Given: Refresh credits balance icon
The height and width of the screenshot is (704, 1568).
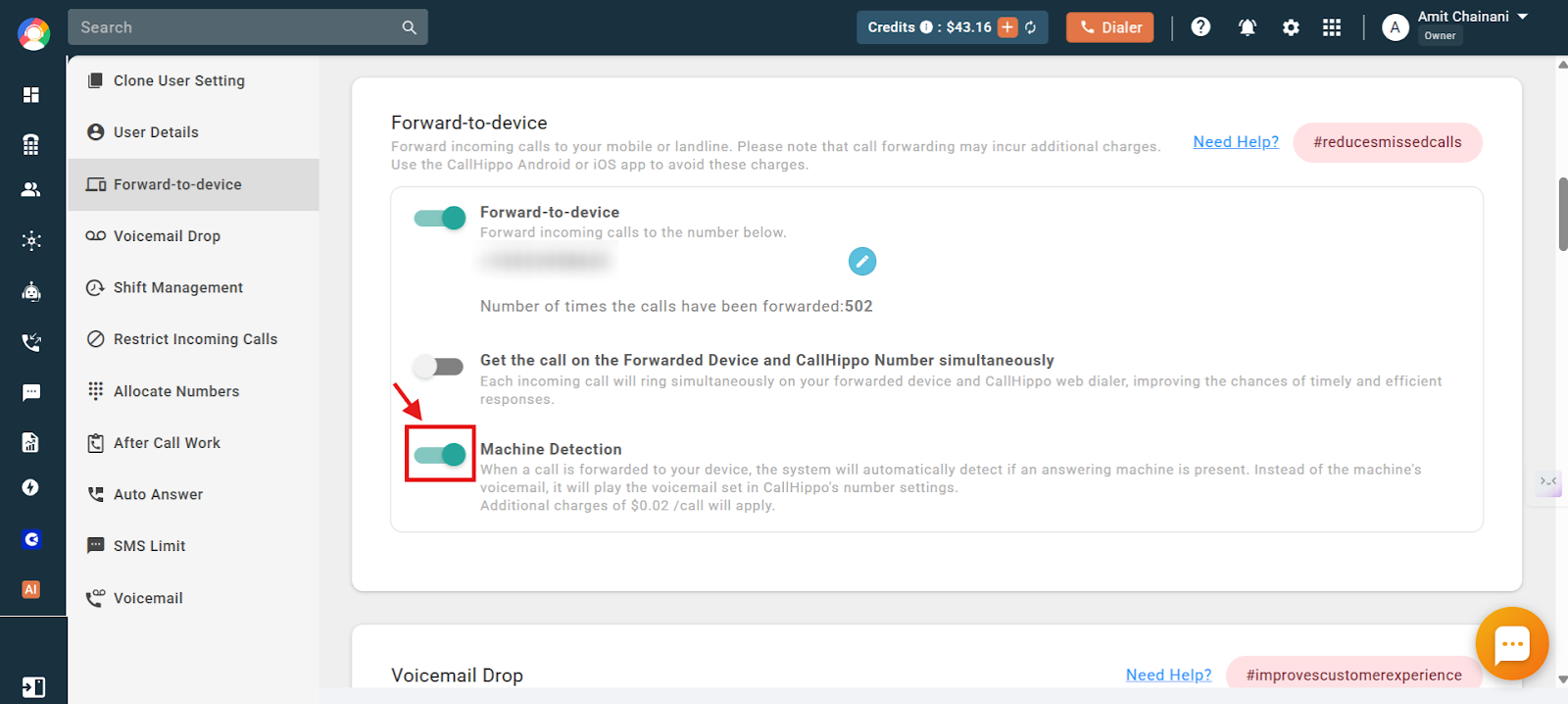Looking at the screenshot, I should pos(1031,27).
